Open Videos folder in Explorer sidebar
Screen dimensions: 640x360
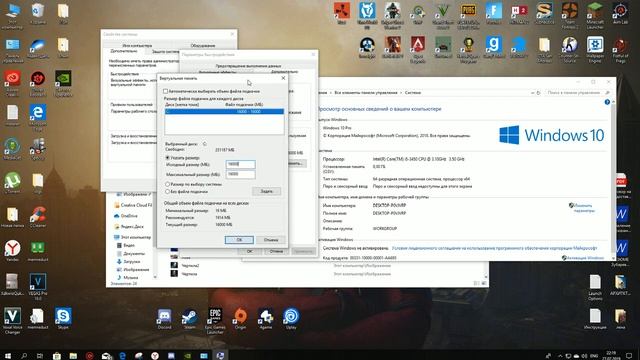(126, 245)
